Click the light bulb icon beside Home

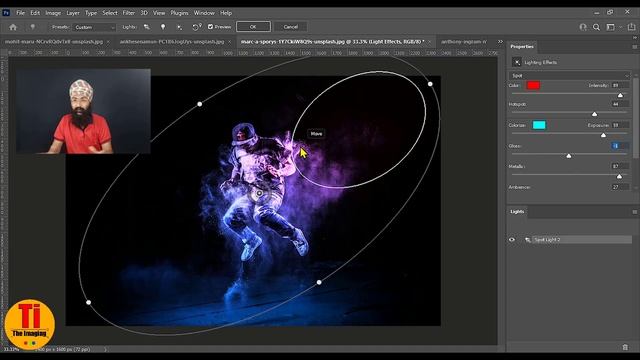coord(32,27)
